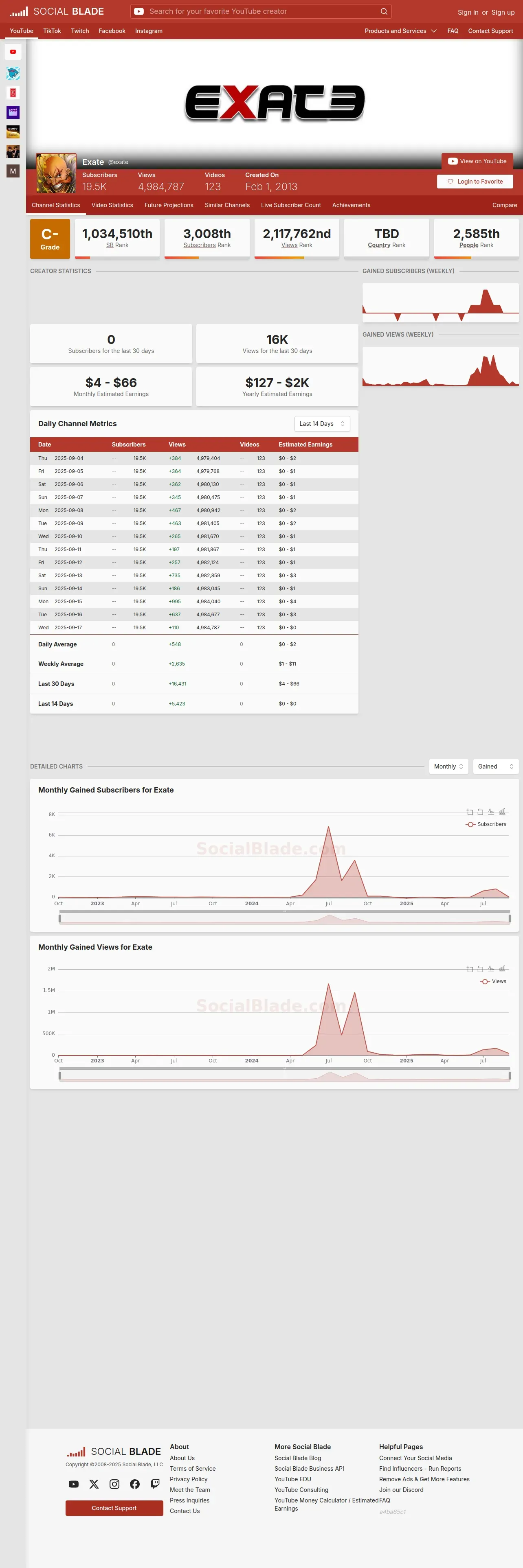523x1568 pixels.
Task: Open T-Series channel icon in sidebar
Action: 13,93
